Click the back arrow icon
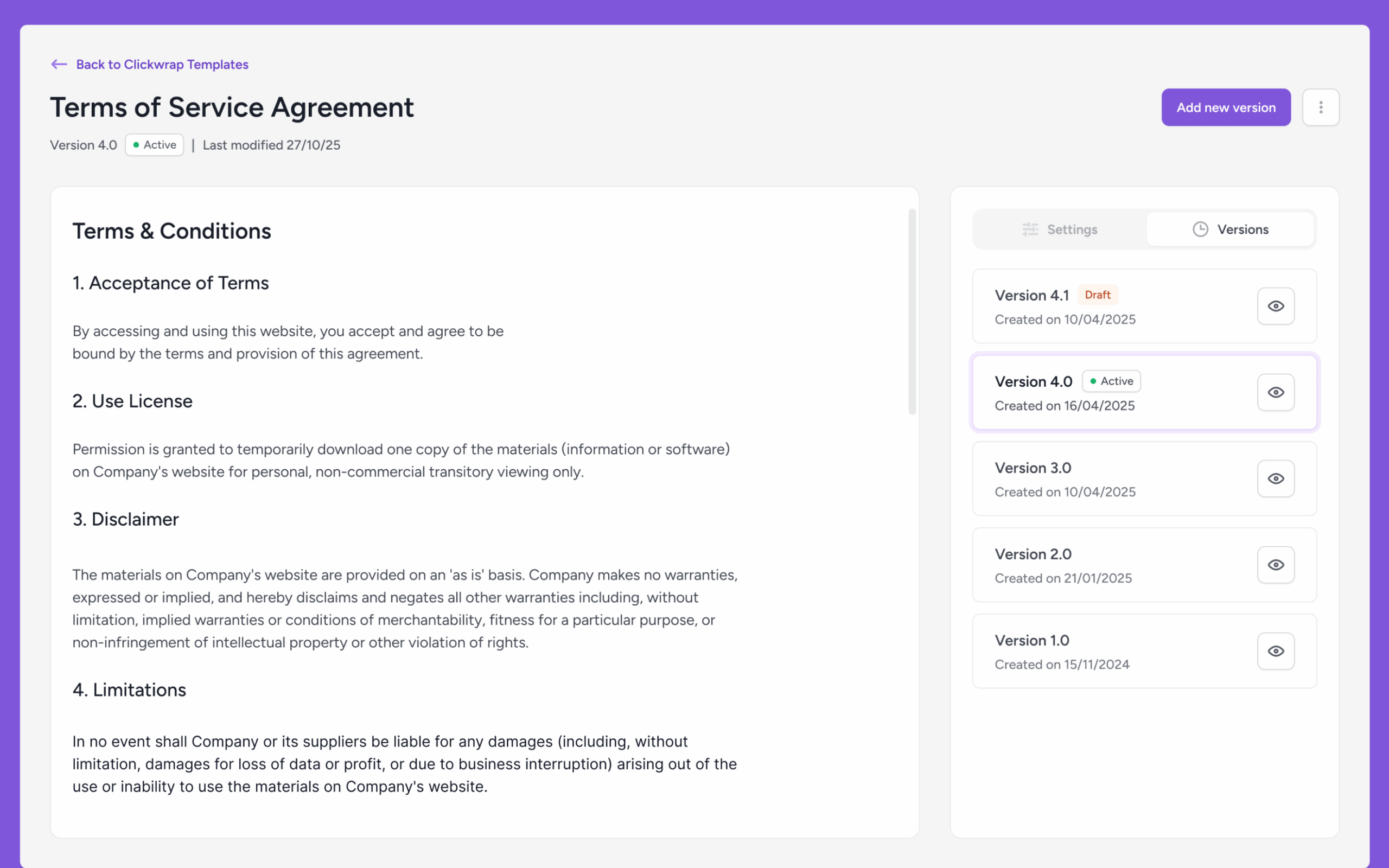Viewport: 1389px width, 868px height. (59, 65)
